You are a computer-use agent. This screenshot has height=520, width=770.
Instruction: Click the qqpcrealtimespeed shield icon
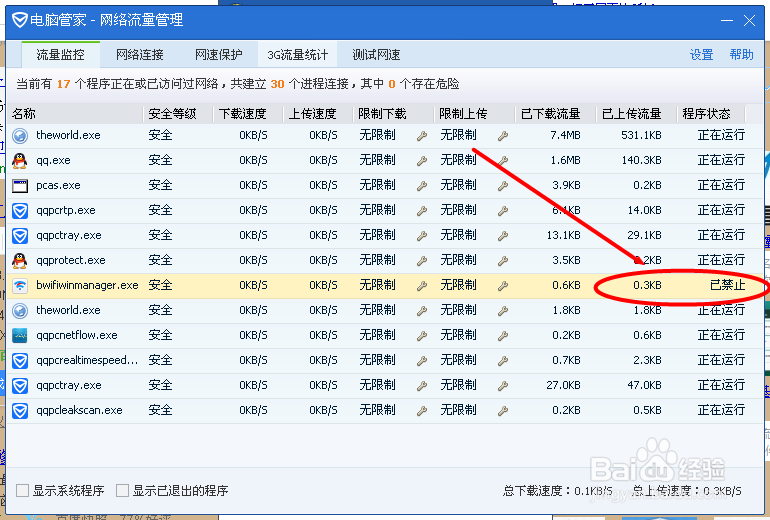(x=20, y=360)
